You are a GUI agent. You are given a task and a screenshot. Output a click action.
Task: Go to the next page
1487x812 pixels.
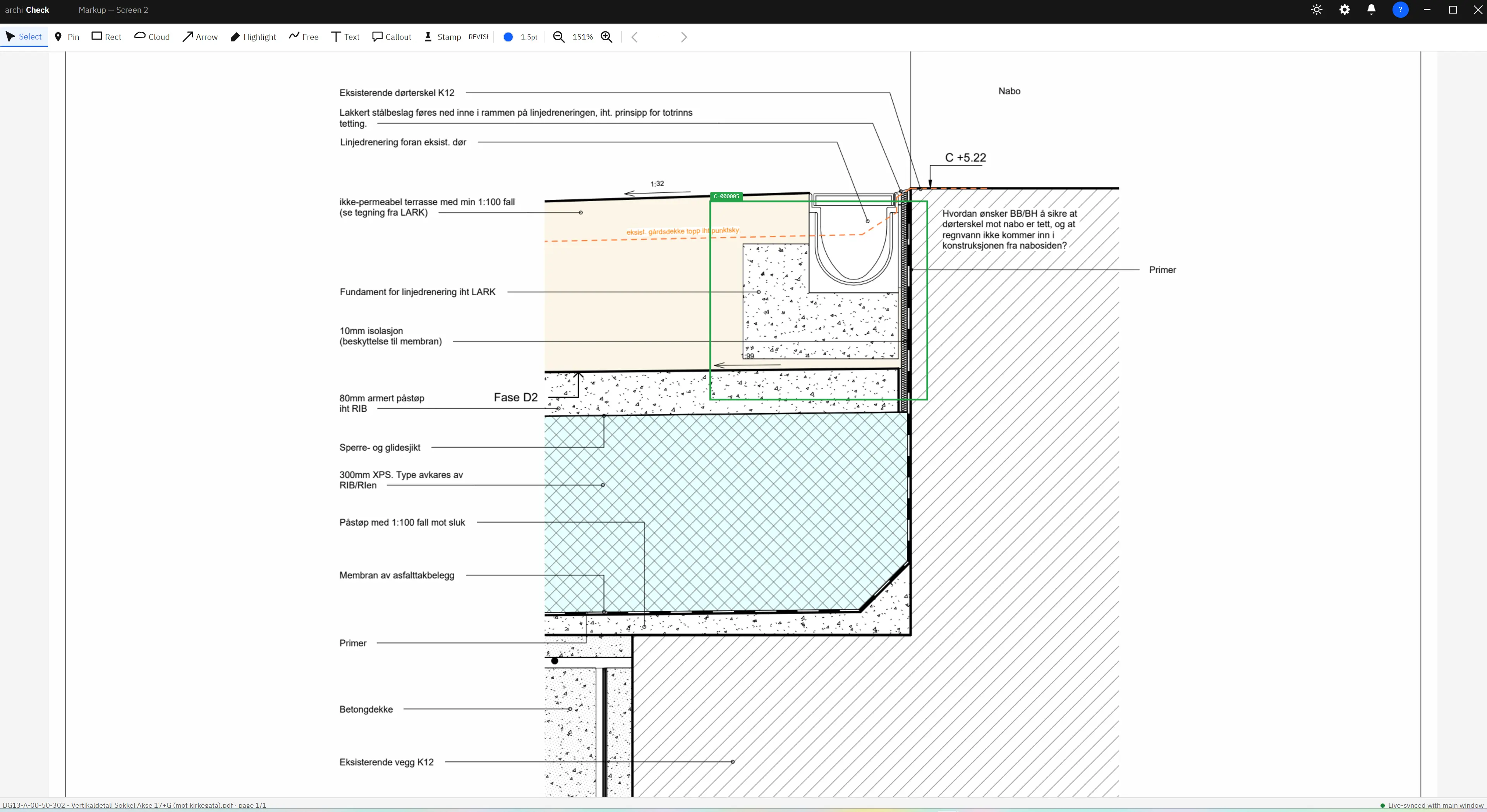click(x=684, y=37)
